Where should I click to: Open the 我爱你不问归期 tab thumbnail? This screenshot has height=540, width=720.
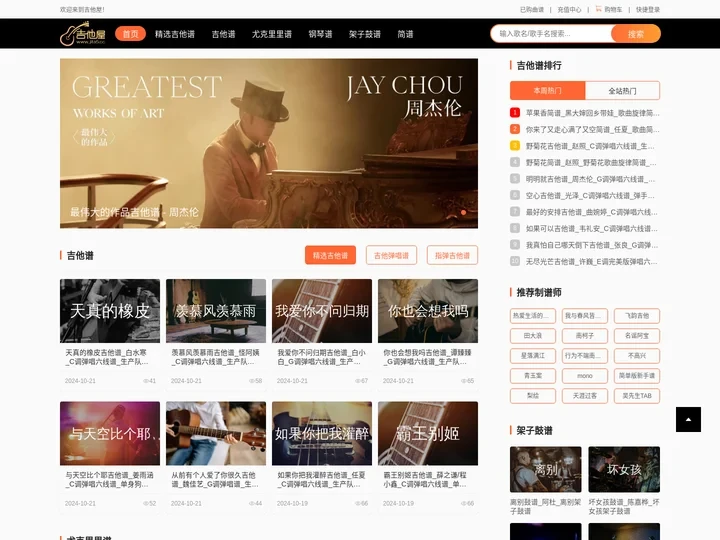coord(322,311)
